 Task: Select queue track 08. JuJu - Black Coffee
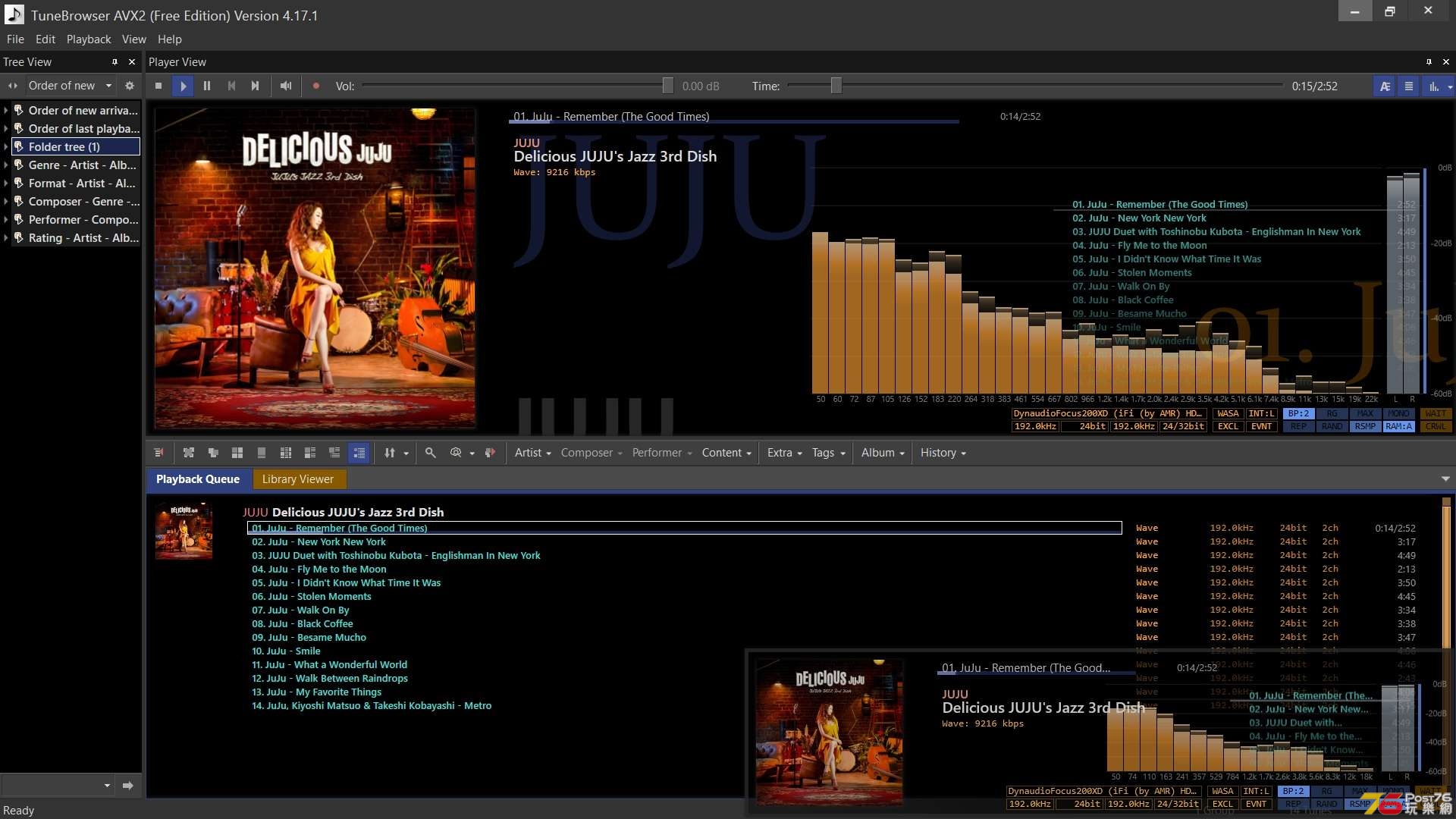click(x=303, y=624)
